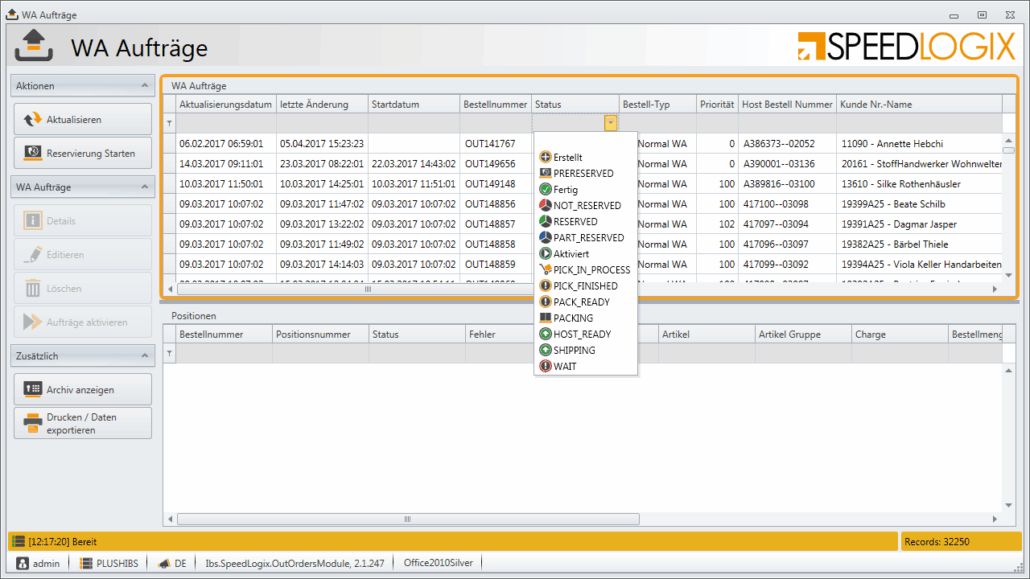The width and height of the screenshot is (1030, 579).
Task: Click the PICK_IN_PROCESS cart icon
Action: click(545, 270)
